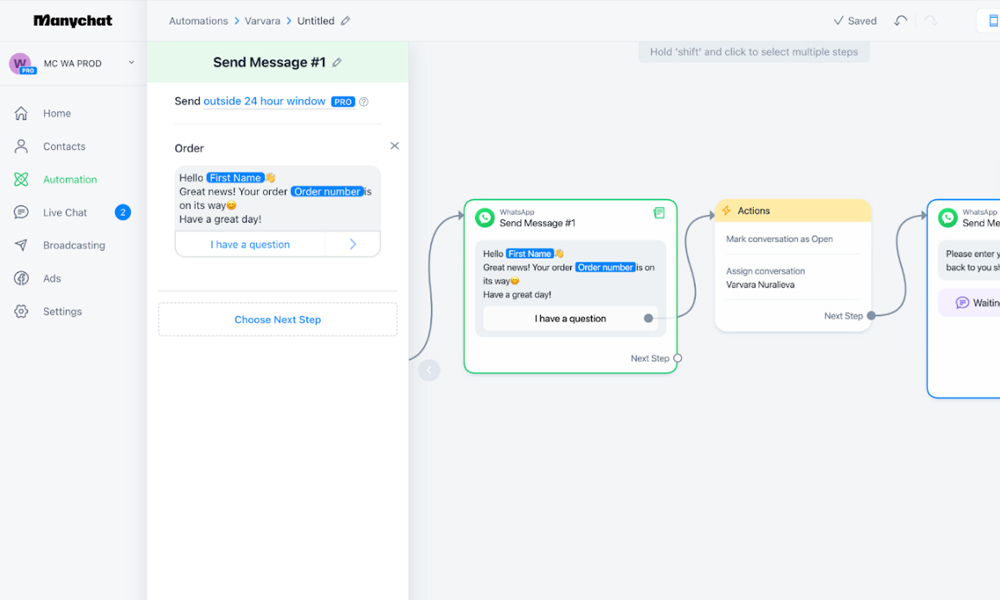Screen dimensions: 1000x600
Task: Click the Send Message #1 panel title
Action: [269, 62]
